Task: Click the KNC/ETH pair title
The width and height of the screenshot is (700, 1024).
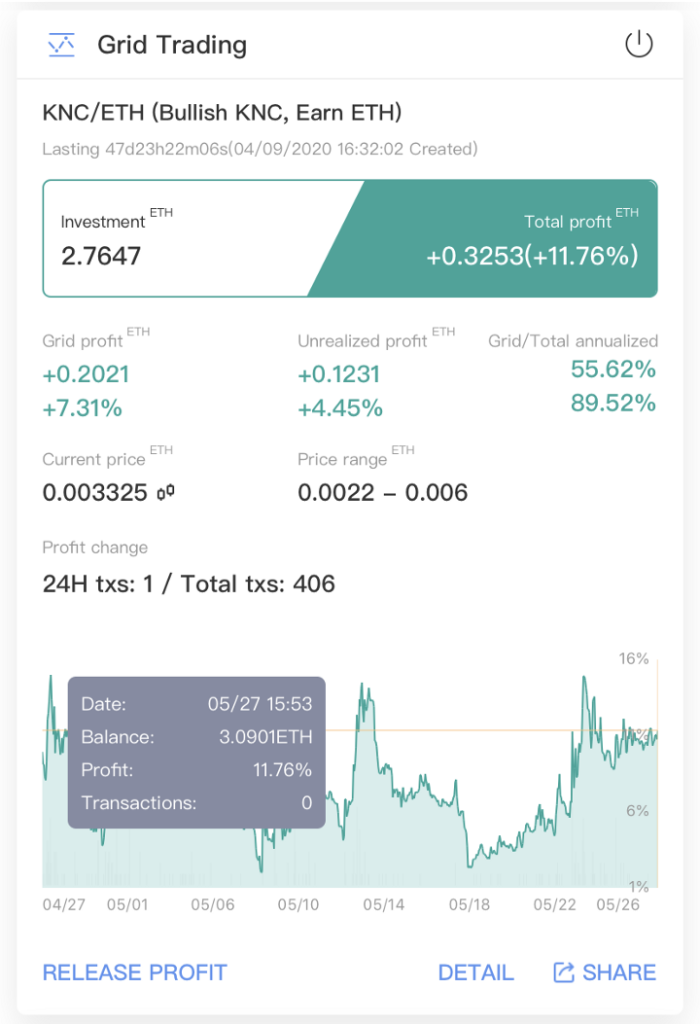Action: (222, 112)
